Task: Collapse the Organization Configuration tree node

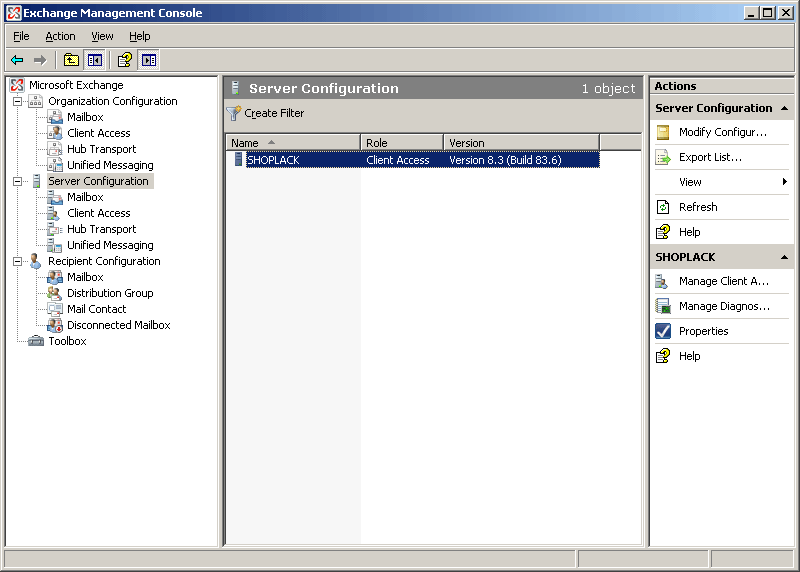Action: pos(18,101)
